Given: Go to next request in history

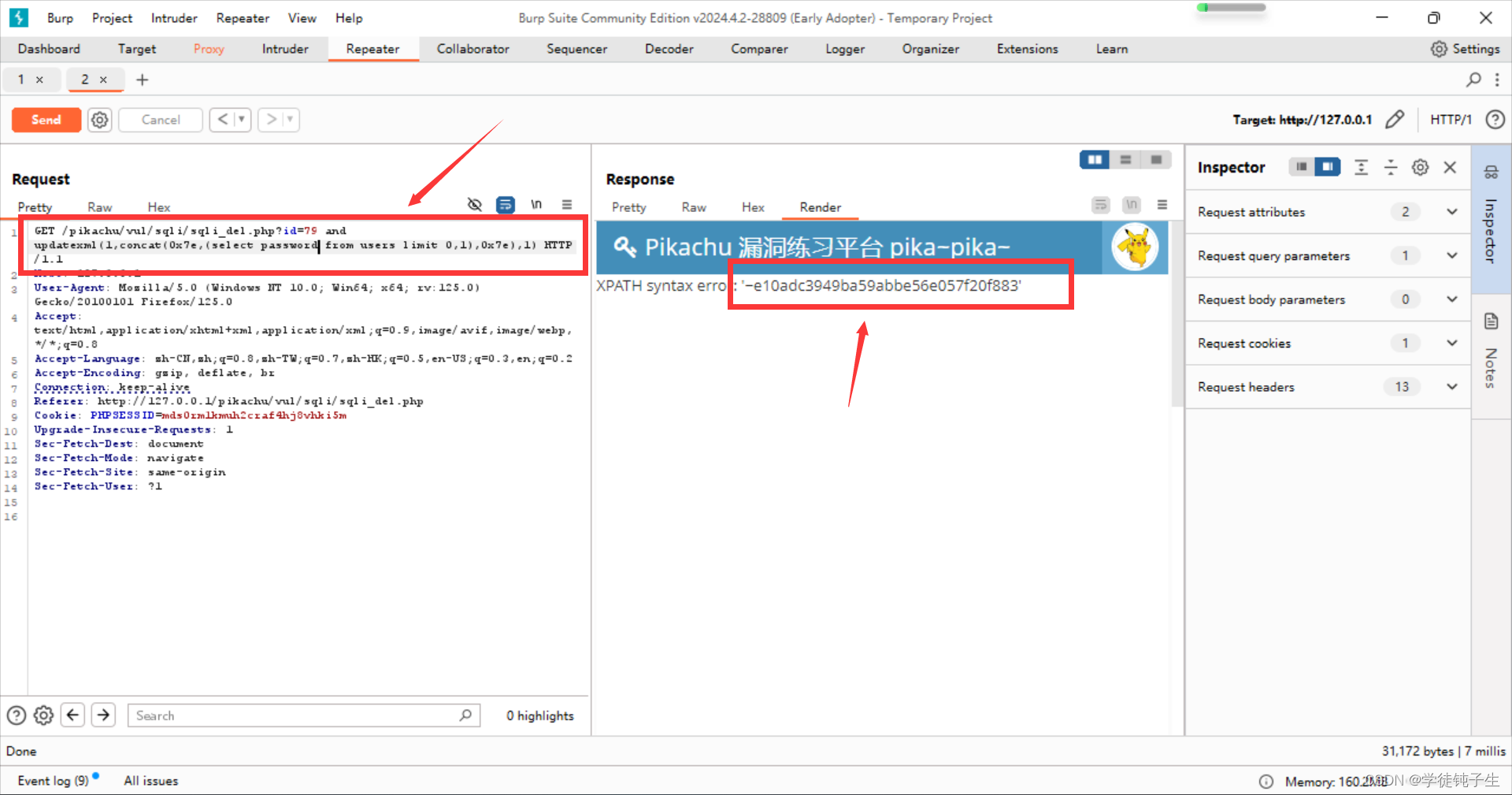Looking at the screenshot, I should tap(272, 120).
